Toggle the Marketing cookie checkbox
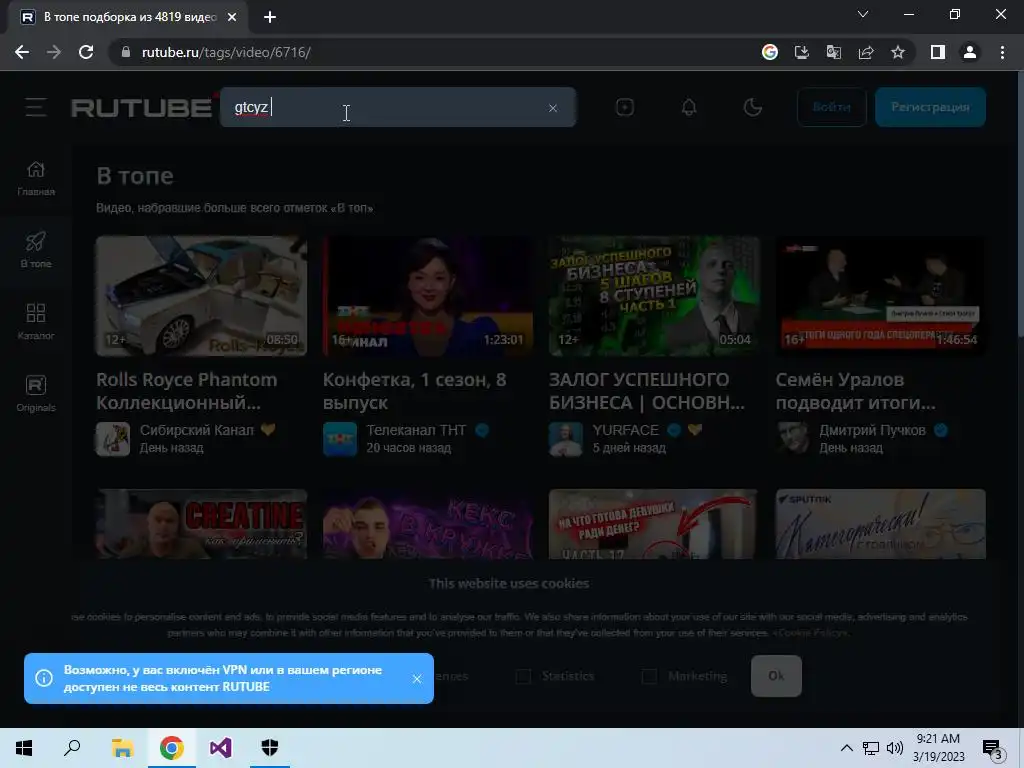Viewport: 1024px width, 768px height. pos(649,677)
